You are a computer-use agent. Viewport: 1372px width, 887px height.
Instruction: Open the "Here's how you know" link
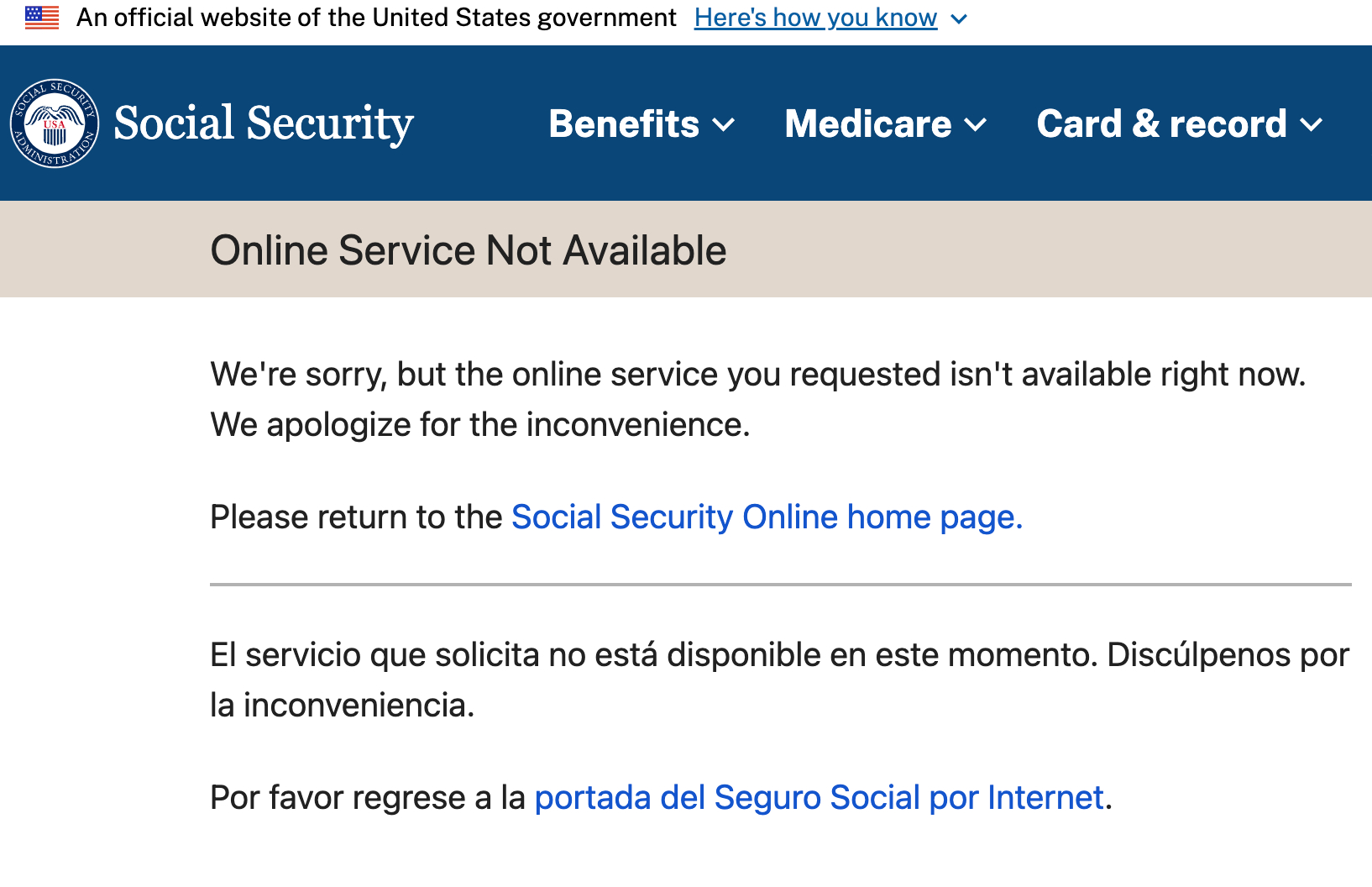(815, 18)
